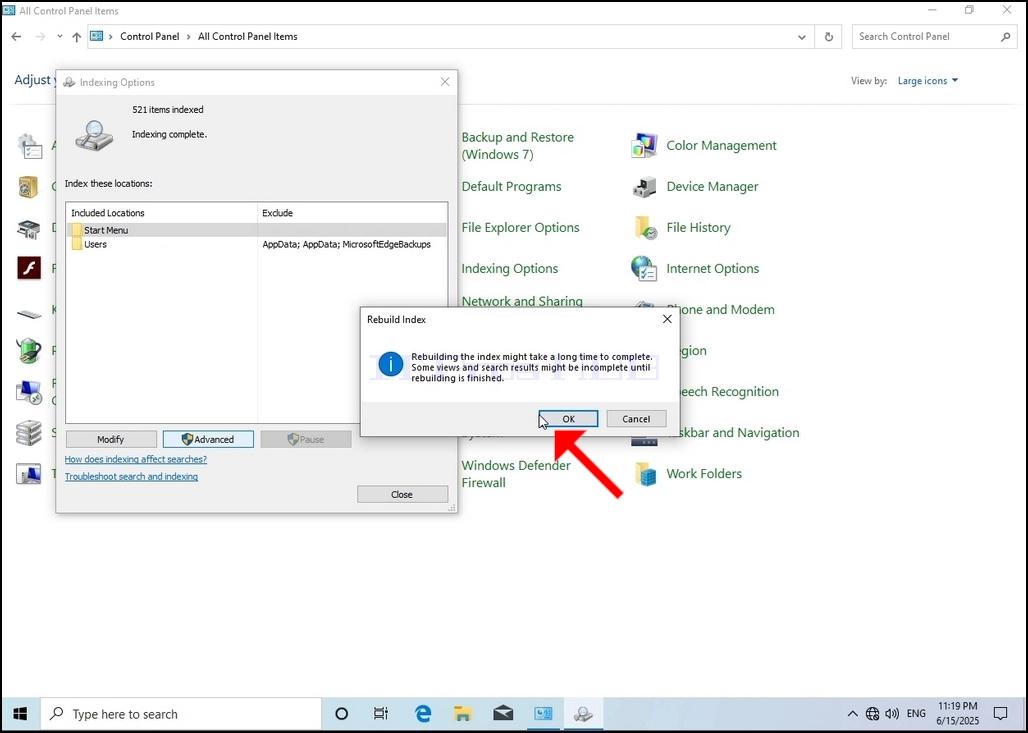Click the Internet Options icon

pos(644,269)
